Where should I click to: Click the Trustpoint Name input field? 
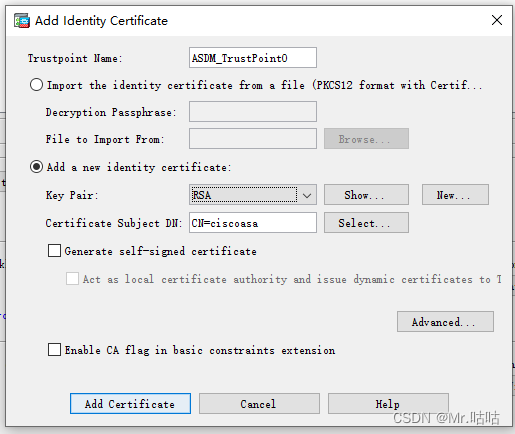(x=253, y=58)
